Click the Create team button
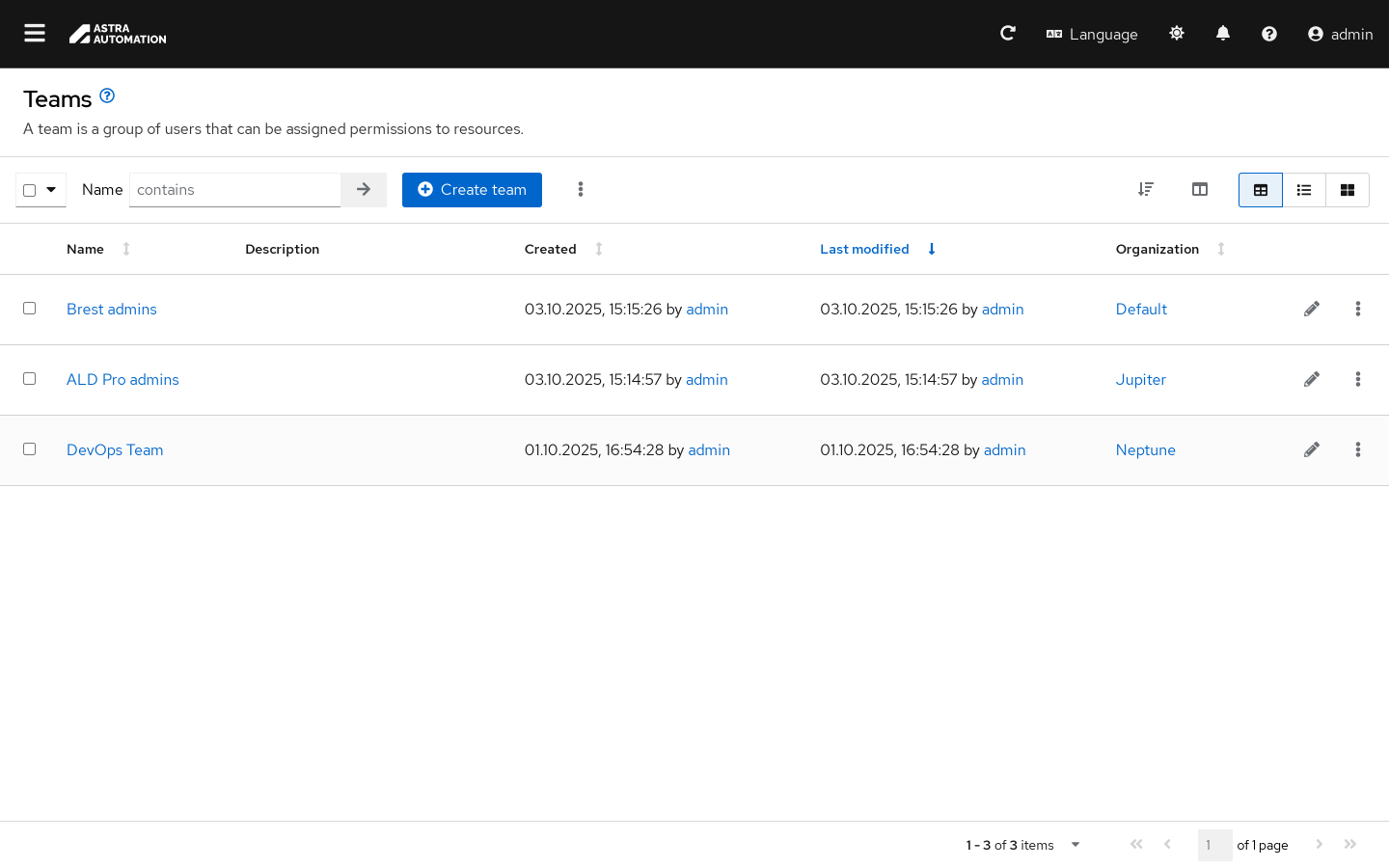This screenshot has height=868, width=1389. pyautogui.click(x=472, y=190)
